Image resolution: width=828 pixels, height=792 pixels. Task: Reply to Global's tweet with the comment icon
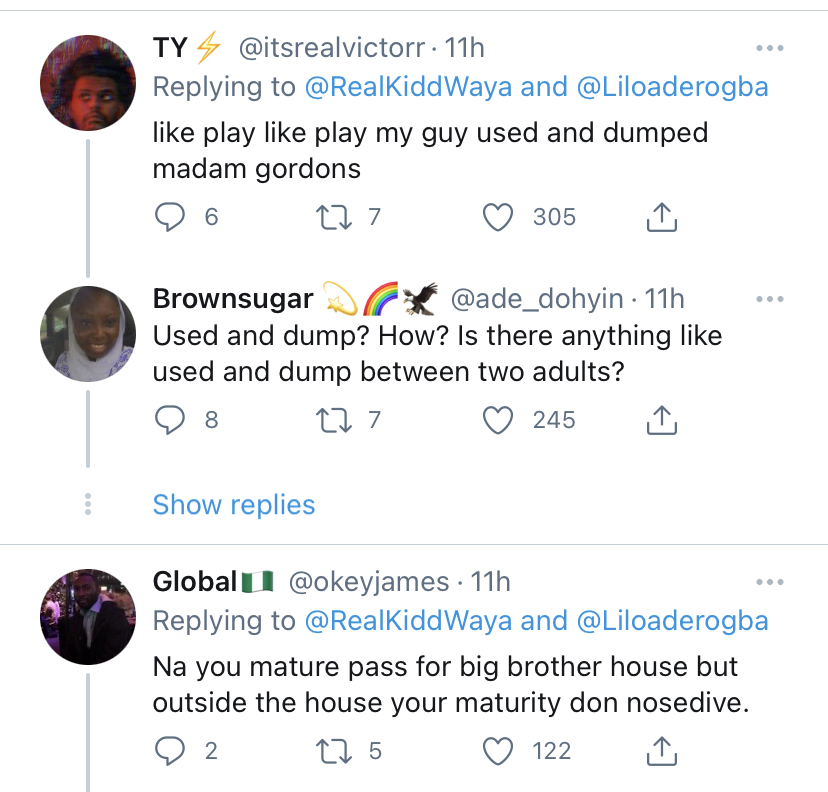click(171, 750)
